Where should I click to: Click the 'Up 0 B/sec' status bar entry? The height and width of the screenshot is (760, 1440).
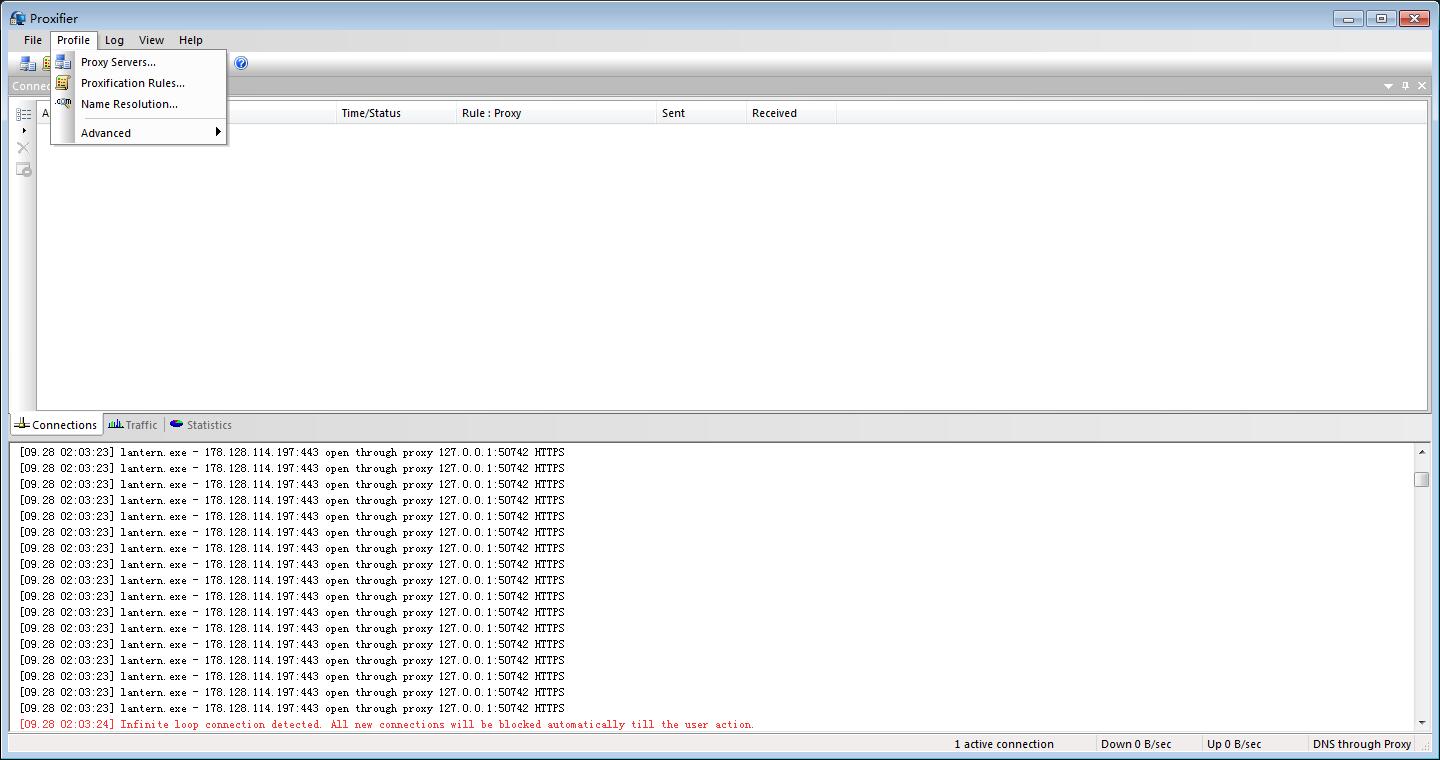click(1234, 744)
